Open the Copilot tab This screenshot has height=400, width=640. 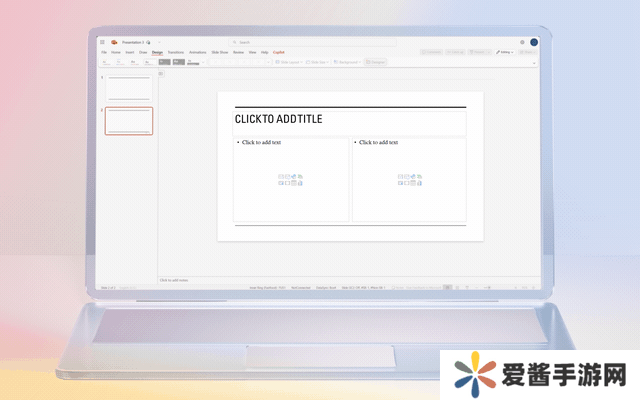pyautogui.click(x=279, y=52)
